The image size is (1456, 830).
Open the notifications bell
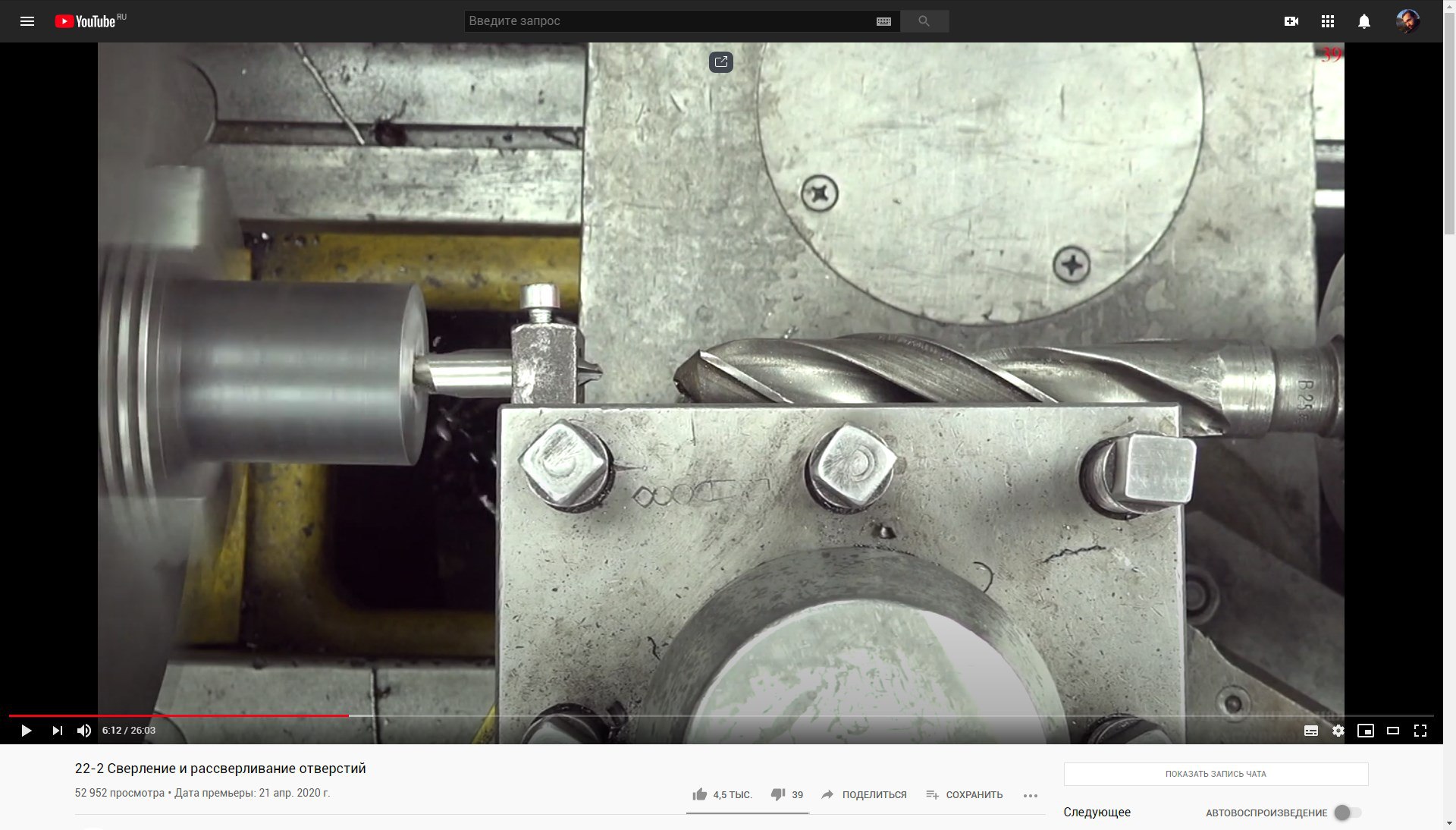pyautogui.click(x=1363, y=21)
